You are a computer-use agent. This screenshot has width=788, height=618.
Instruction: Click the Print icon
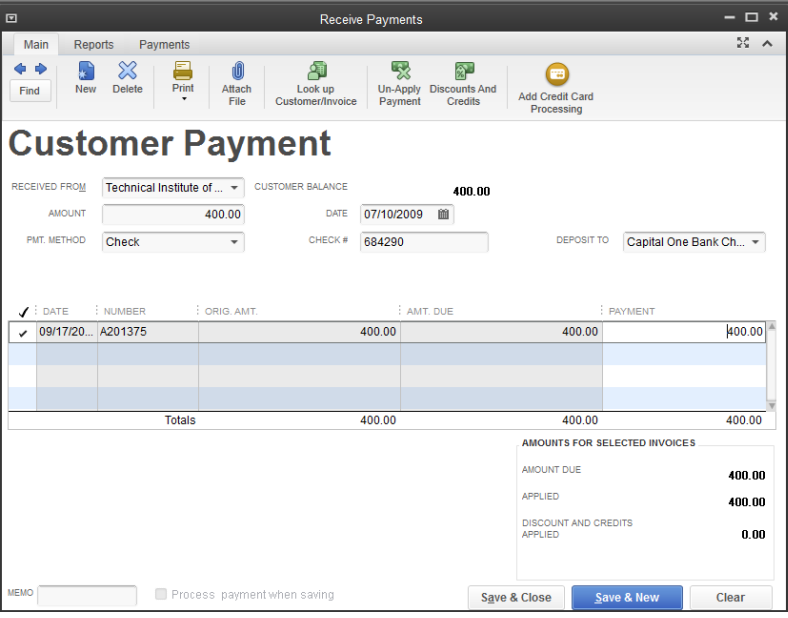(x=183, y=71)
